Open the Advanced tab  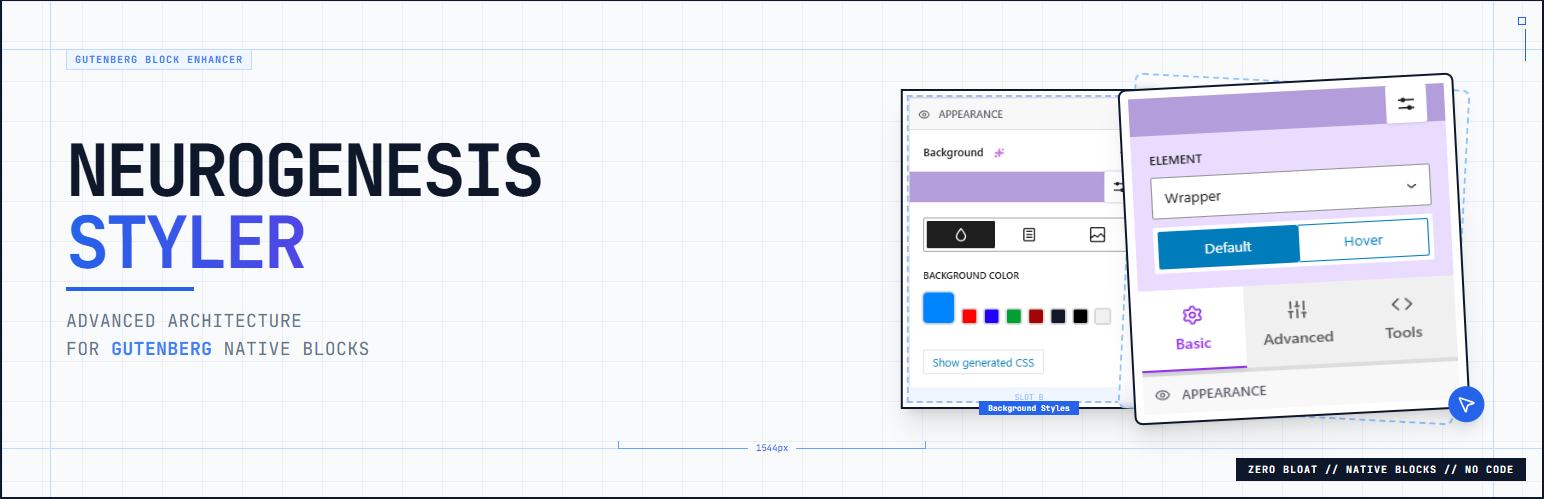(1298, 323)
